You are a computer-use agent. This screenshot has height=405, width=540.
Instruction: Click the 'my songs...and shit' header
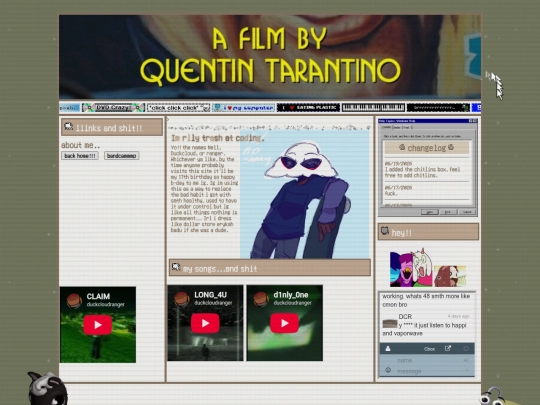[270, 268]
